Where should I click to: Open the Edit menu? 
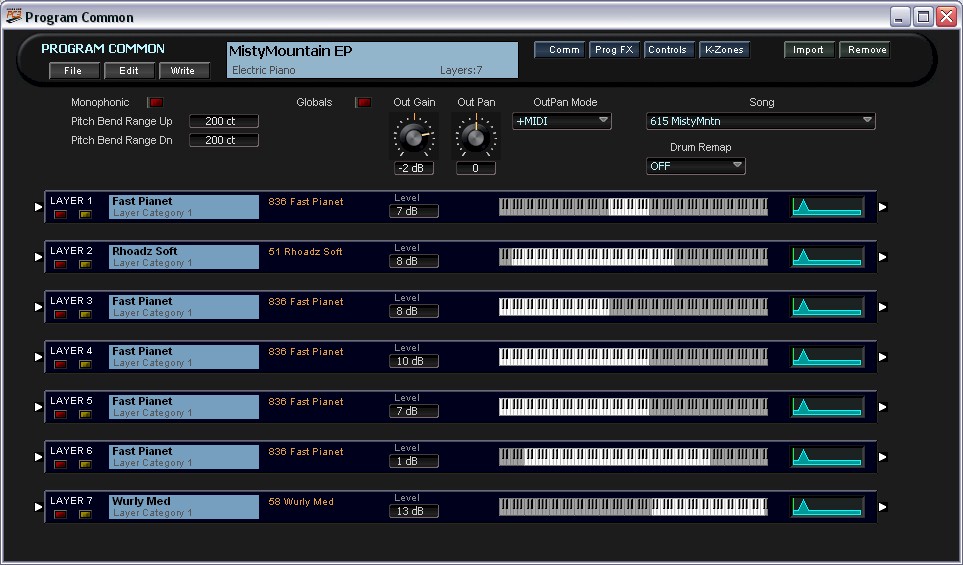128,71
